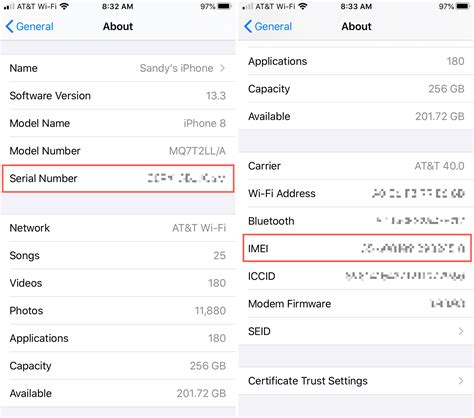Go back to General on left screen
Viewport: 474px width, 418px height.
[29, 26]
